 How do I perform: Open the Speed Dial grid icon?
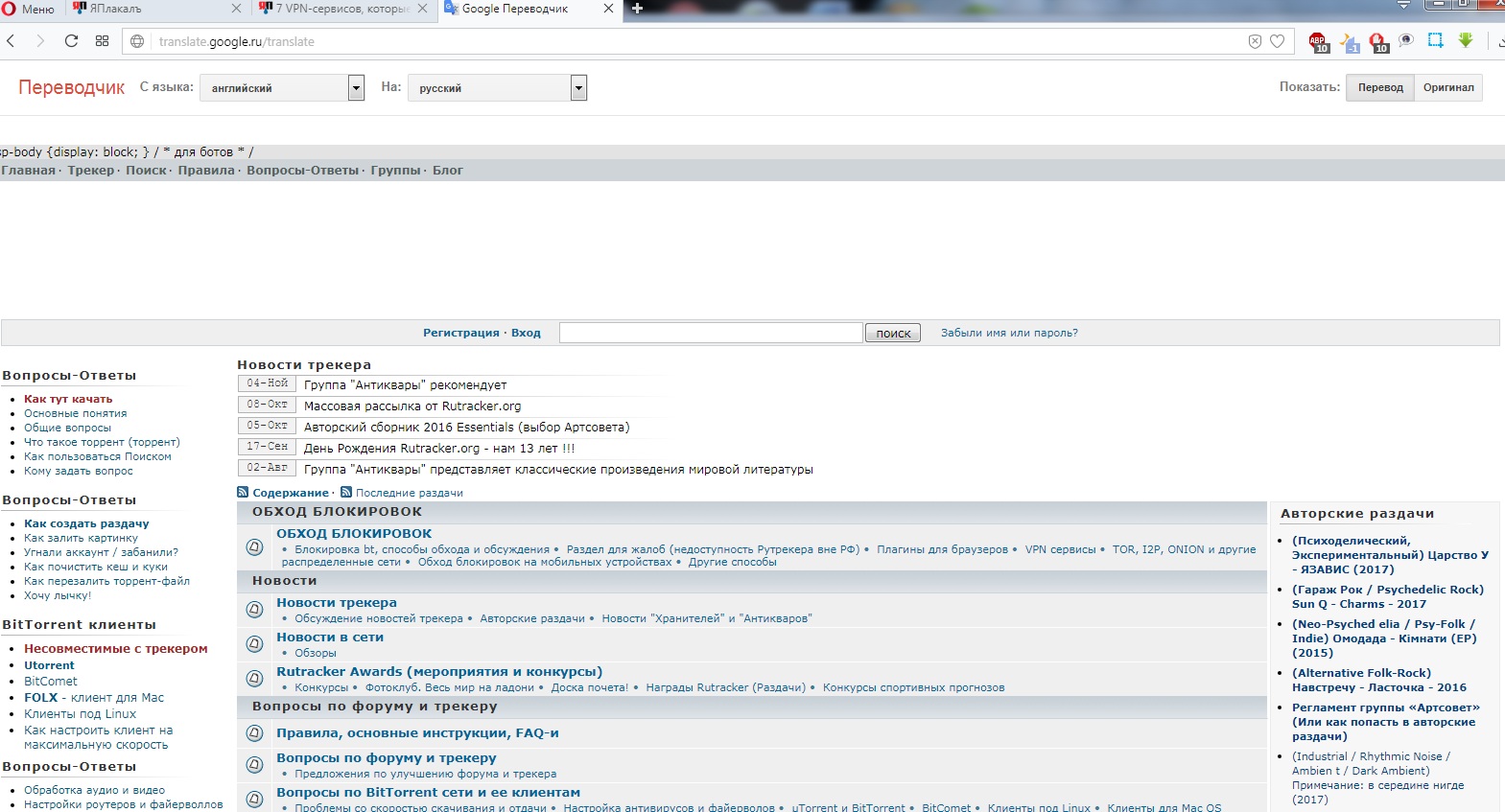point(102,41)
